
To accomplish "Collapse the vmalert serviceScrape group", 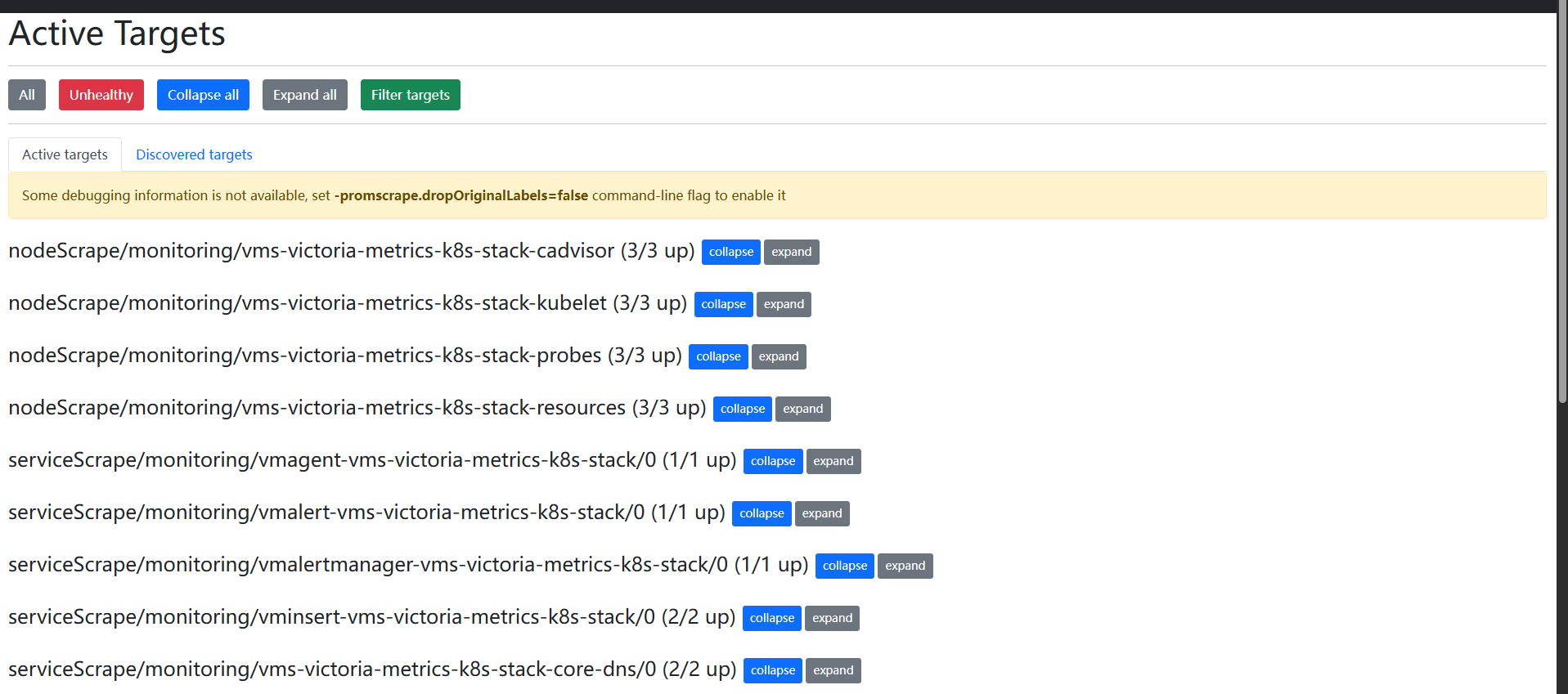I will point(762,513).
